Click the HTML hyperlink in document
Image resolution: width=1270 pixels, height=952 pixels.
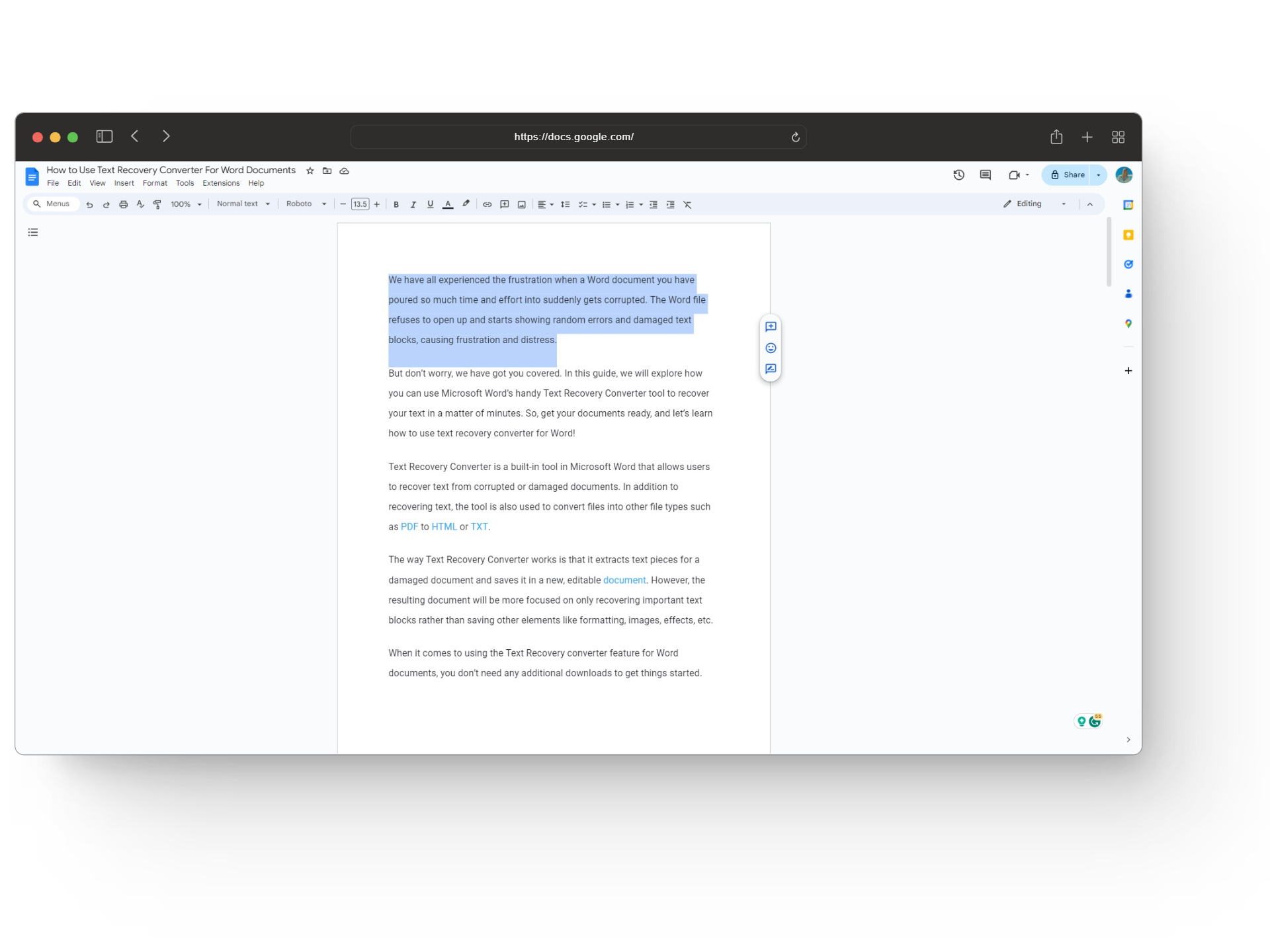pyautogui.click(x=444, y=527)
